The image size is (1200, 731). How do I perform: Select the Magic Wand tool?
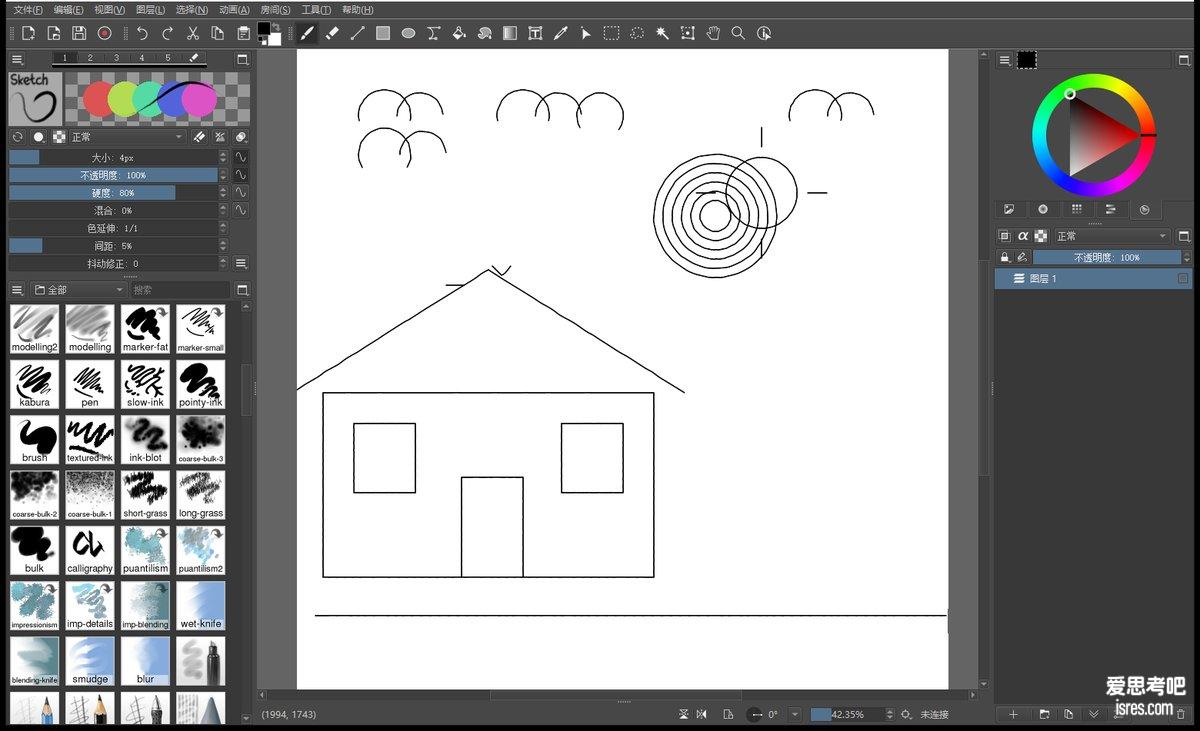pos(662,33)
